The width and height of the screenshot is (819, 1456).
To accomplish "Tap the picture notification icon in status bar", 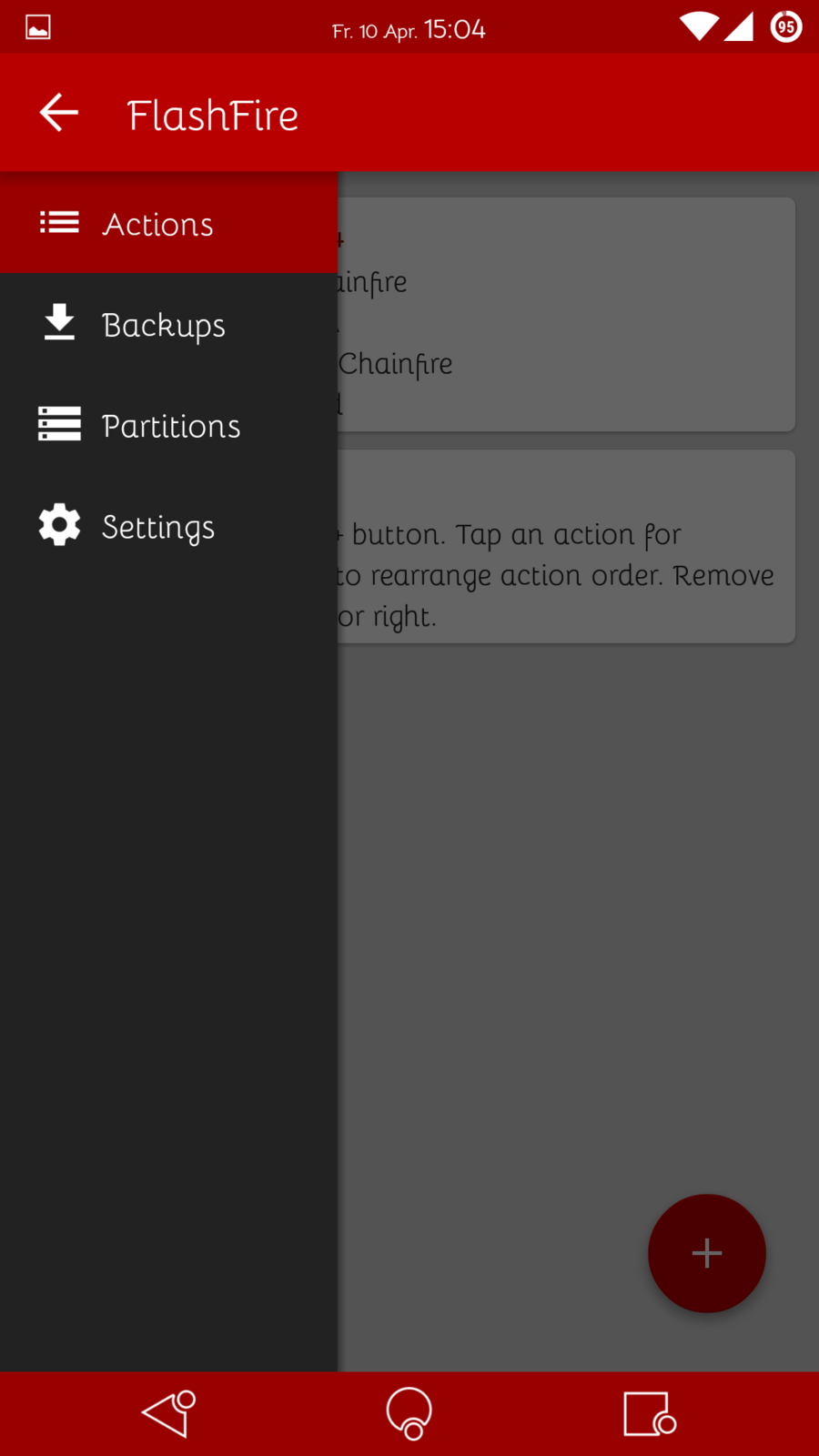I will pos(38,27).
